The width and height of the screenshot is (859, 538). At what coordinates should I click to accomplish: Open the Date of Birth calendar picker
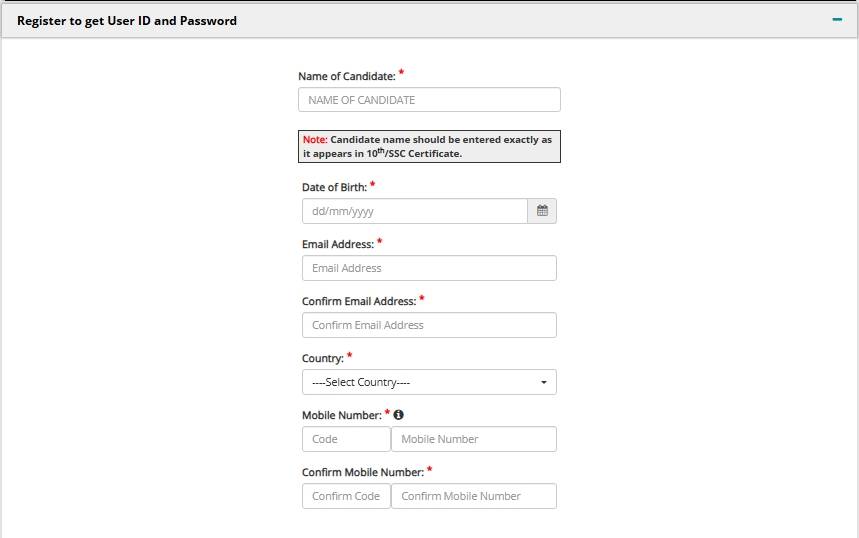point(542,211)
